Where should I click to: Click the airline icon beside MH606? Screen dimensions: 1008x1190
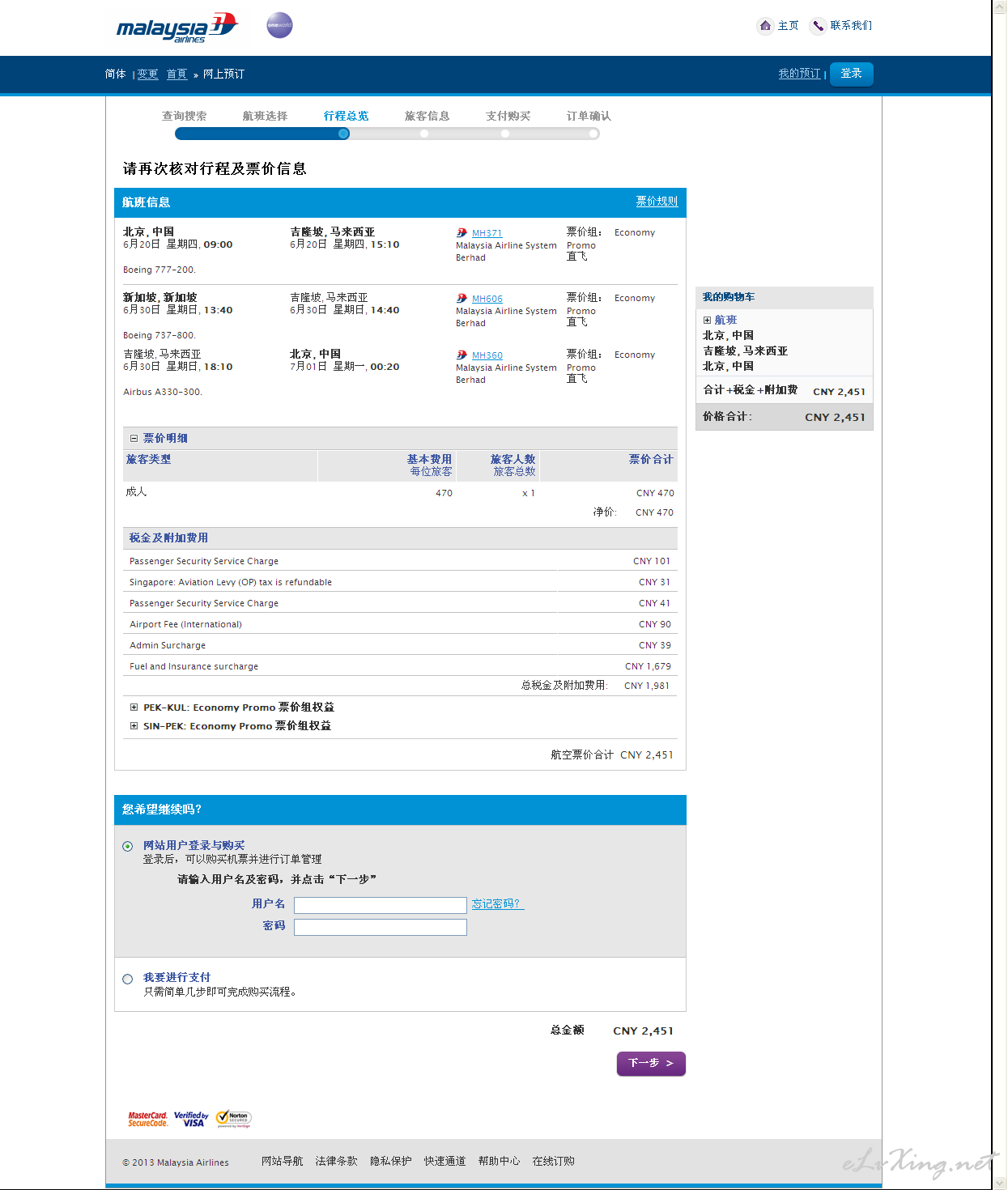[x=461, y=298]
